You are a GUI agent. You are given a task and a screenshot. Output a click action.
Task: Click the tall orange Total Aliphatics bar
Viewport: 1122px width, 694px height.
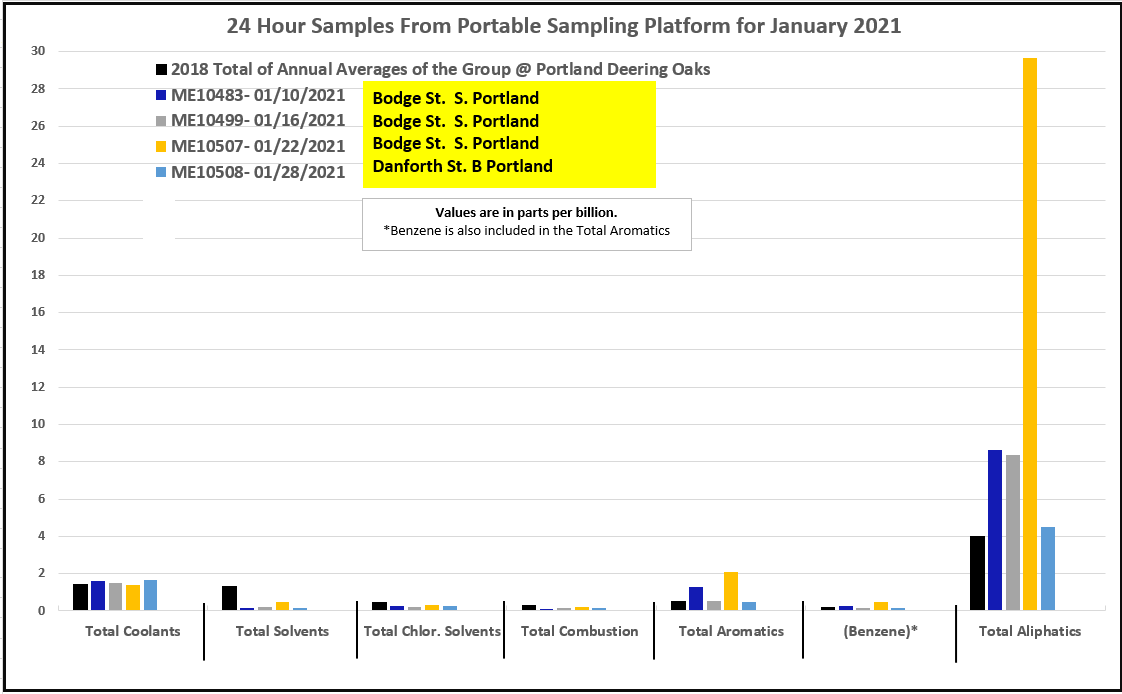click(1029, 334)
